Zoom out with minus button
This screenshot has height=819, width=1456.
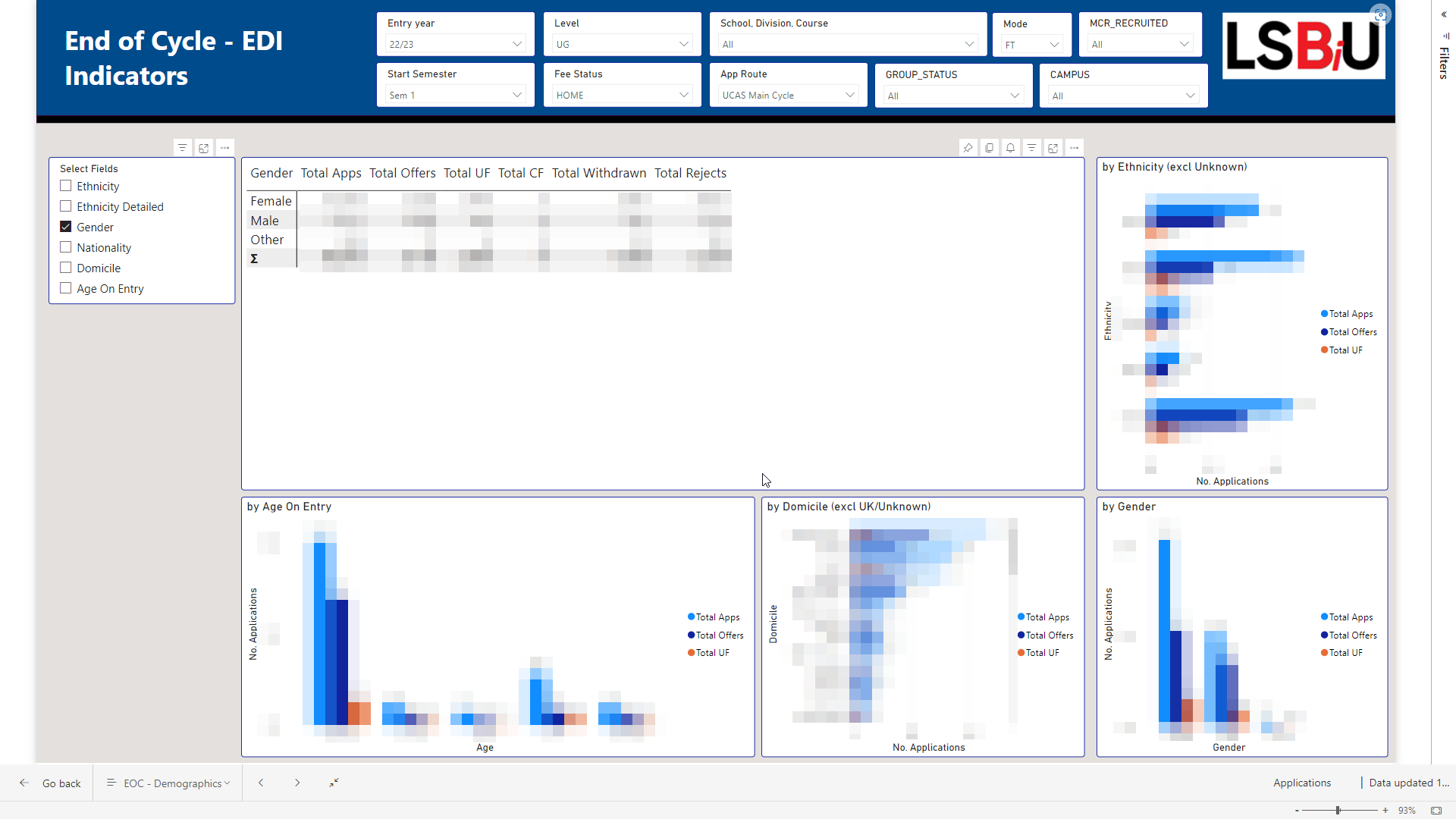(1297, 811)
